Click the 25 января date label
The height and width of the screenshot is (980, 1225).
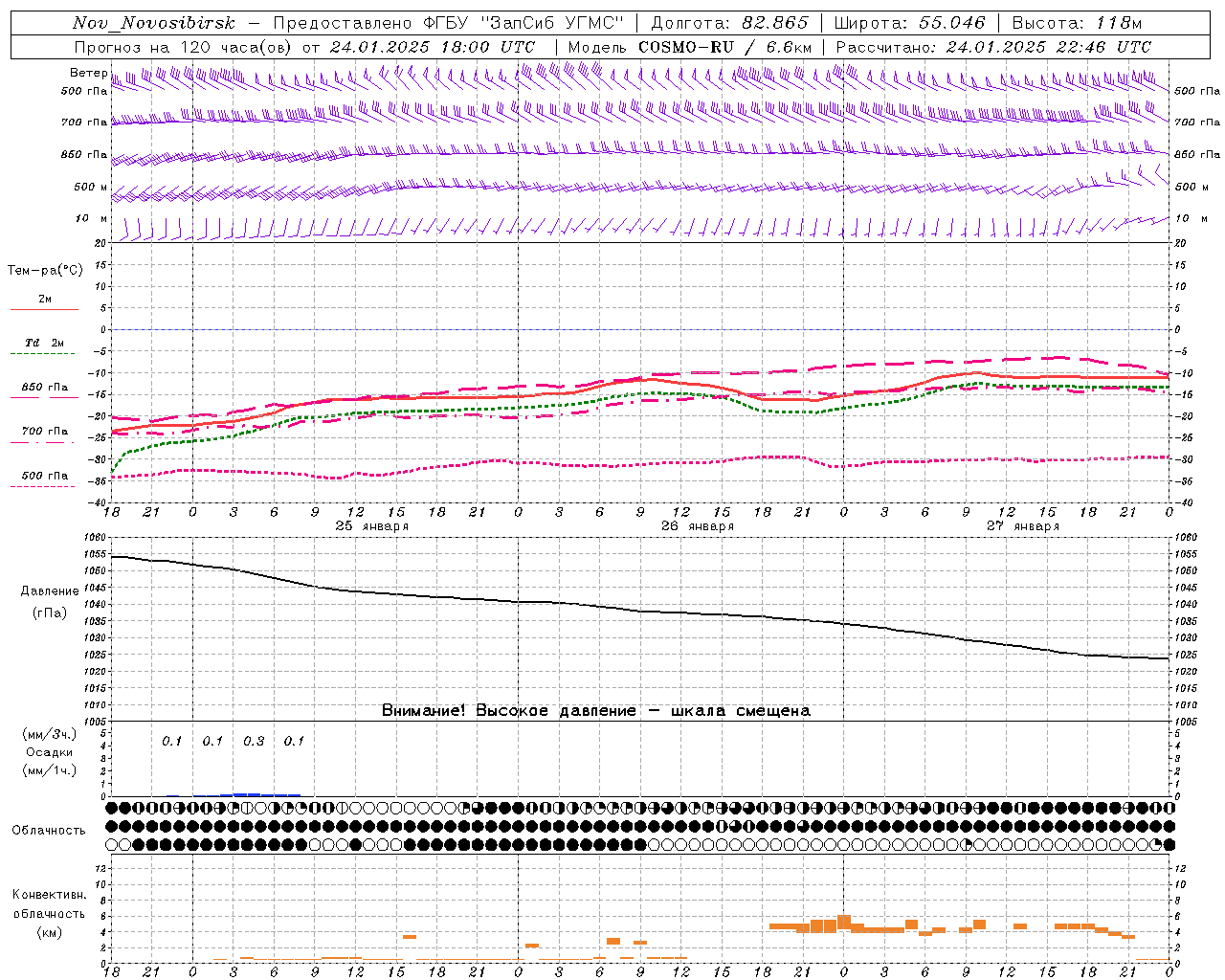[371, 526]
